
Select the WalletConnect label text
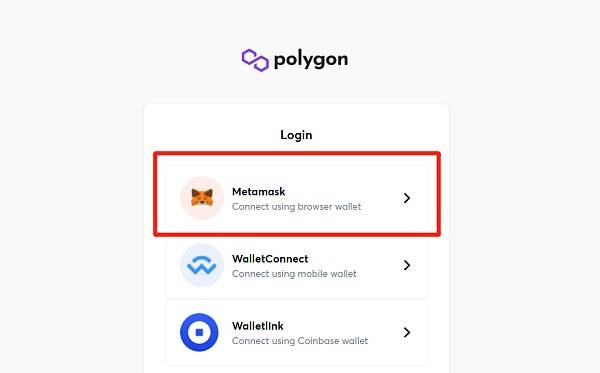pos(270,259)
